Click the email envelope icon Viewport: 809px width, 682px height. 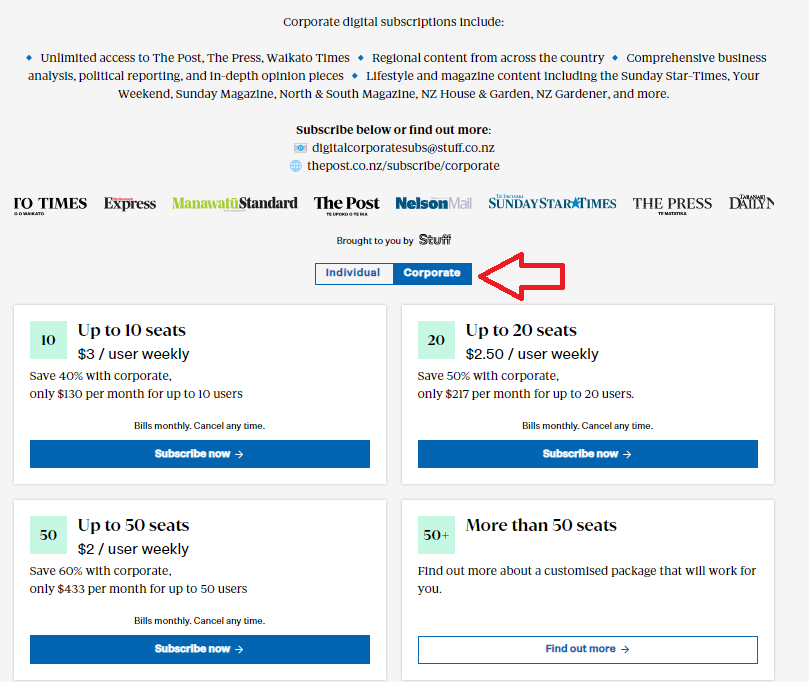click(300, 148)
